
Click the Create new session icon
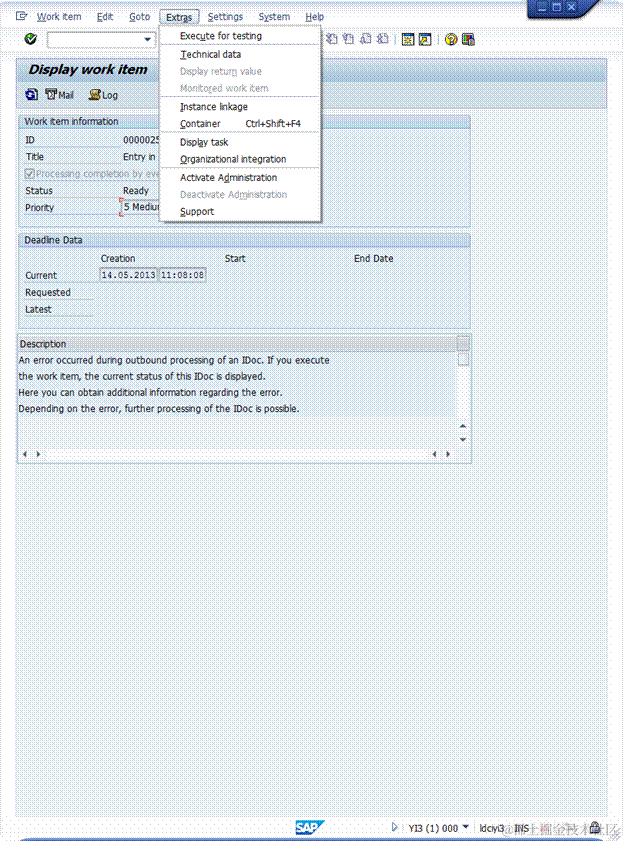[408, 39]
